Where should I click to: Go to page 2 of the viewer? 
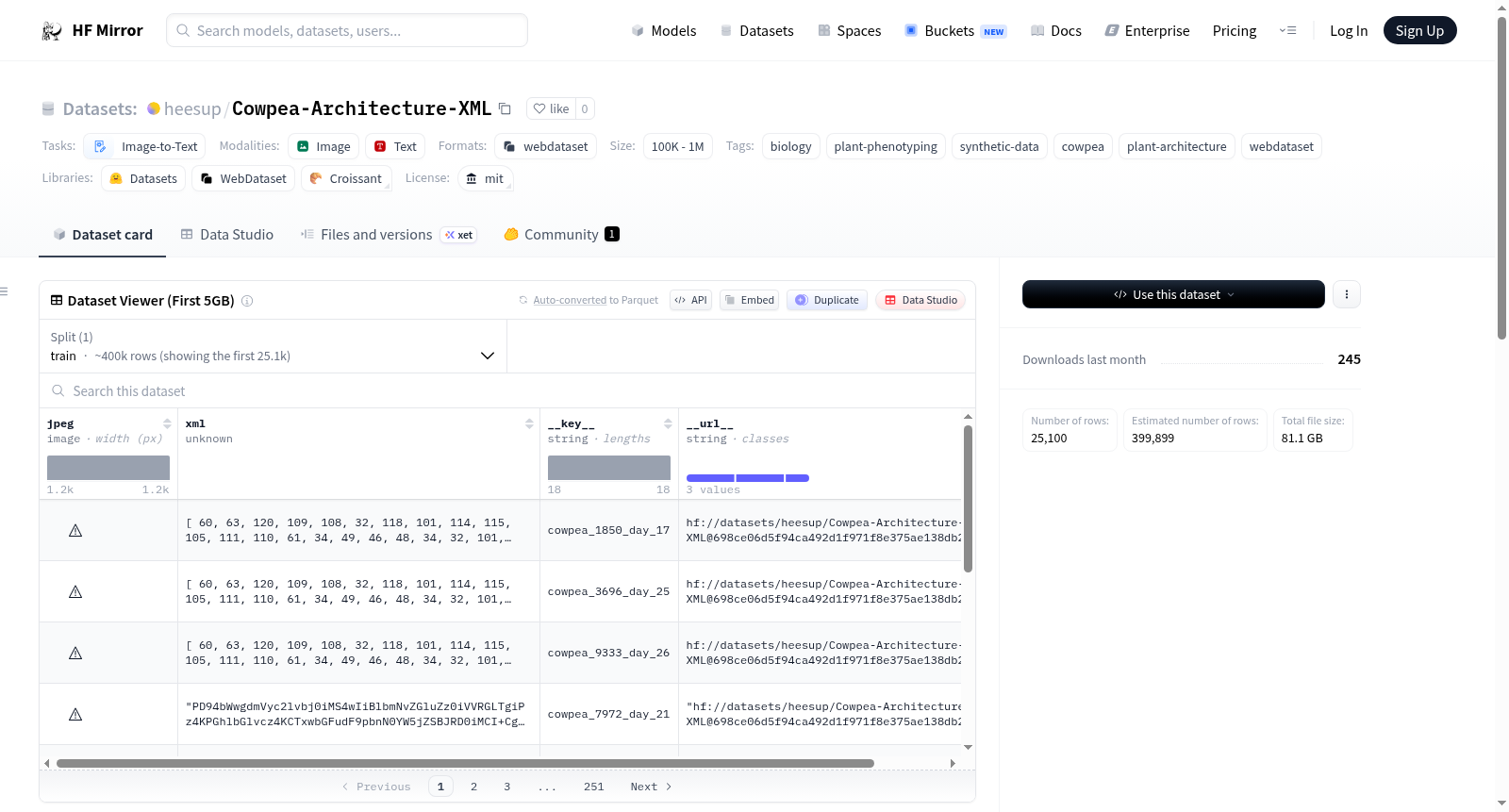tap(473, 787)
